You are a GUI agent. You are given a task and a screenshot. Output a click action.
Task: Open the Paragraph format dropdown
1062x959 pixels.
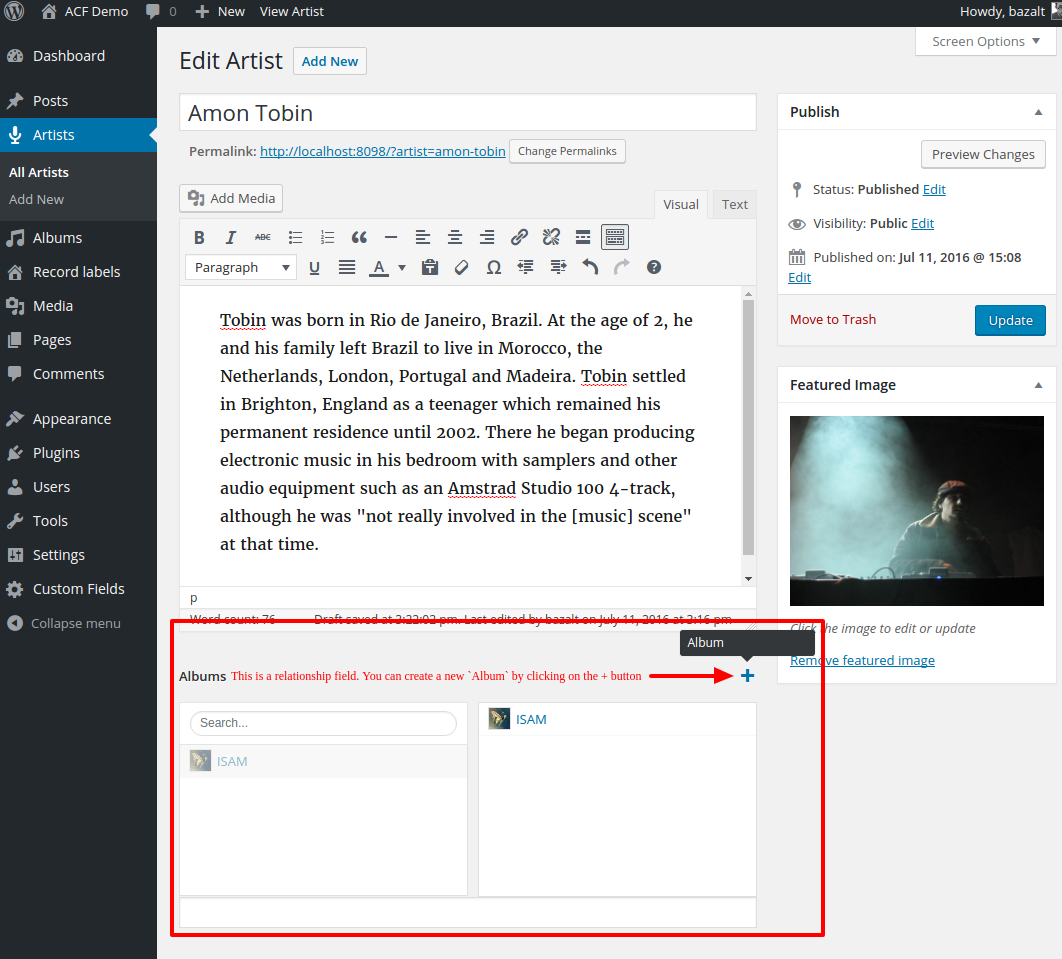[x=241, y=268]
